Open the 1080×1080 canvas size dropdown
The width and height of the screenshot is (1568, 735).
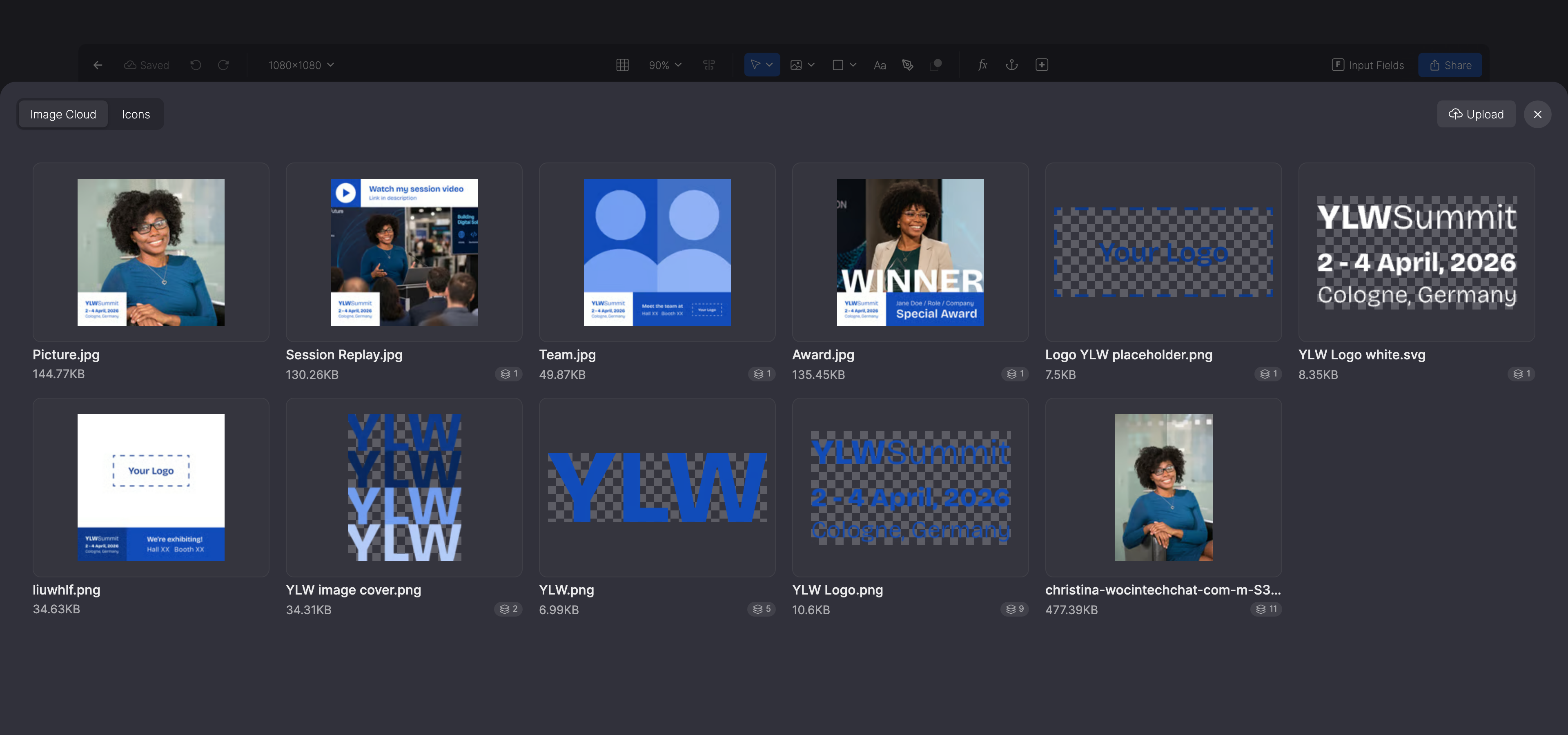coord(301,65)
